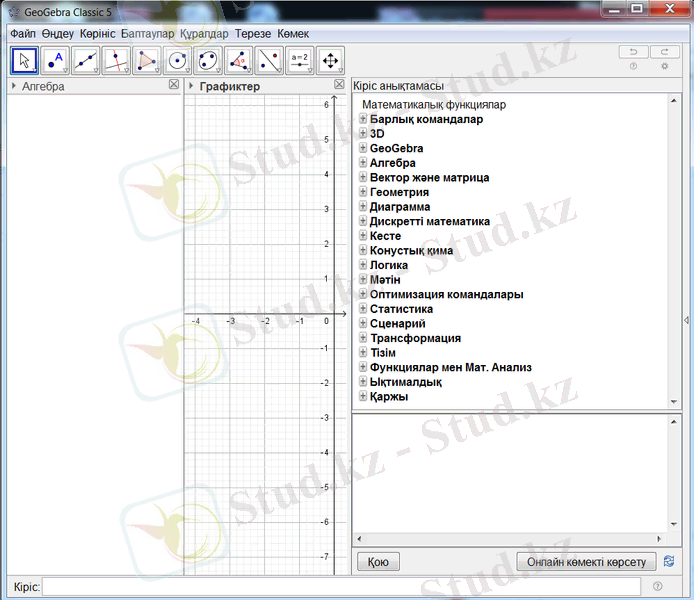Expand the Қаржы category
The width and height of the screenshot is (694, 600).
pyautogui.click(x=363, y=396)
